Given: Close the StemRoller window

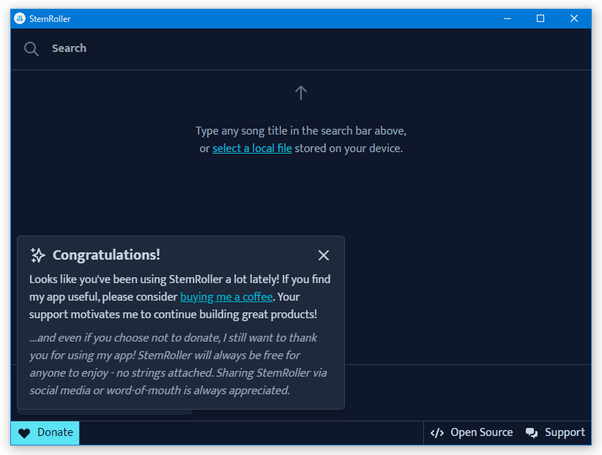Looking at the screenshot, I should (x=574, y=18).
